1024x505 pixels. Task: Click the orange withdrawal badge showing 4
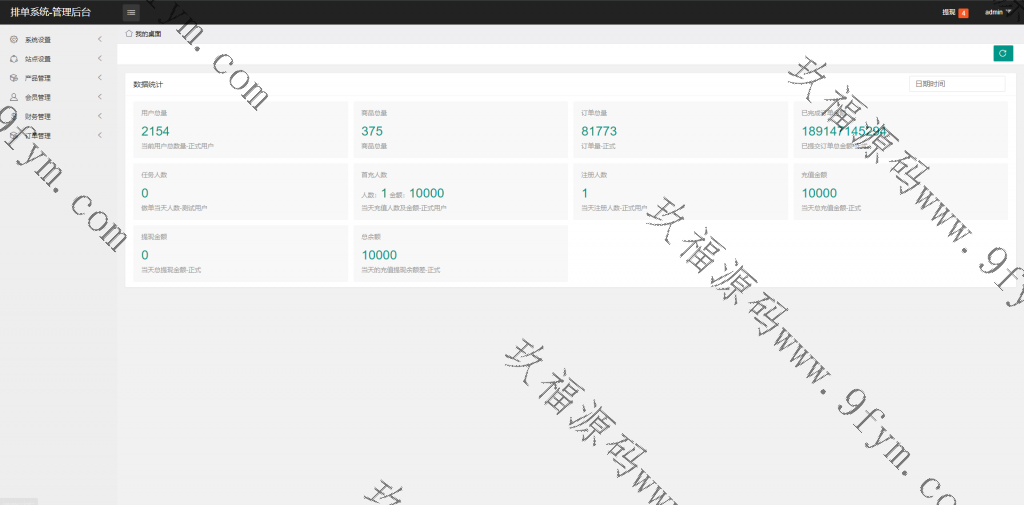pyautogui.click(x=963, y=13)
